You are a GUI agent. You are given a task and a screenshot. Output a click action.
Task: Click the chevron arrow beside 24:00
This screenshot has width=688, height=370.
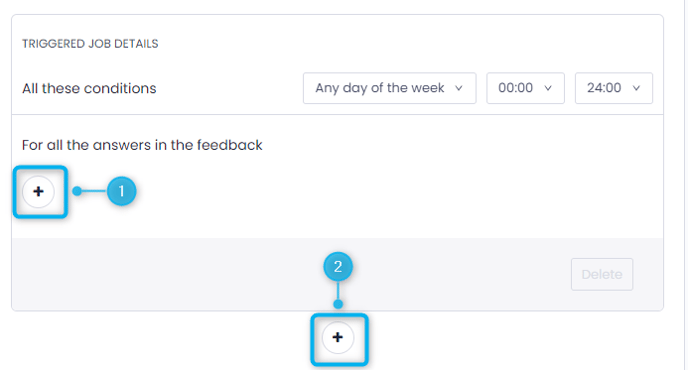click(x=636, y=88)
